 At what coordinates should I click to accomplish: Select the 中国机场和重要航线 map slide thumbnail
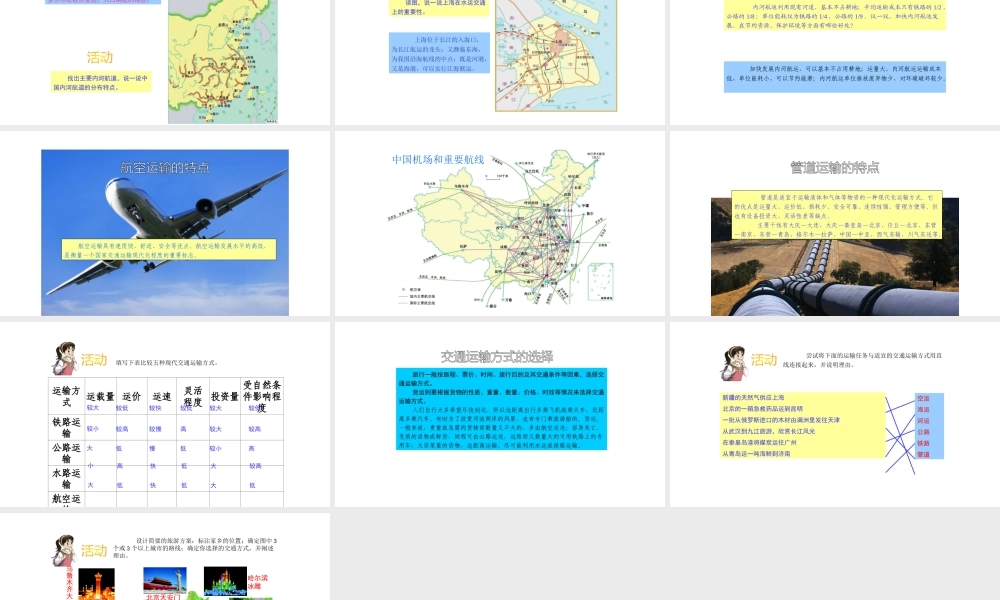click(499, 223)
